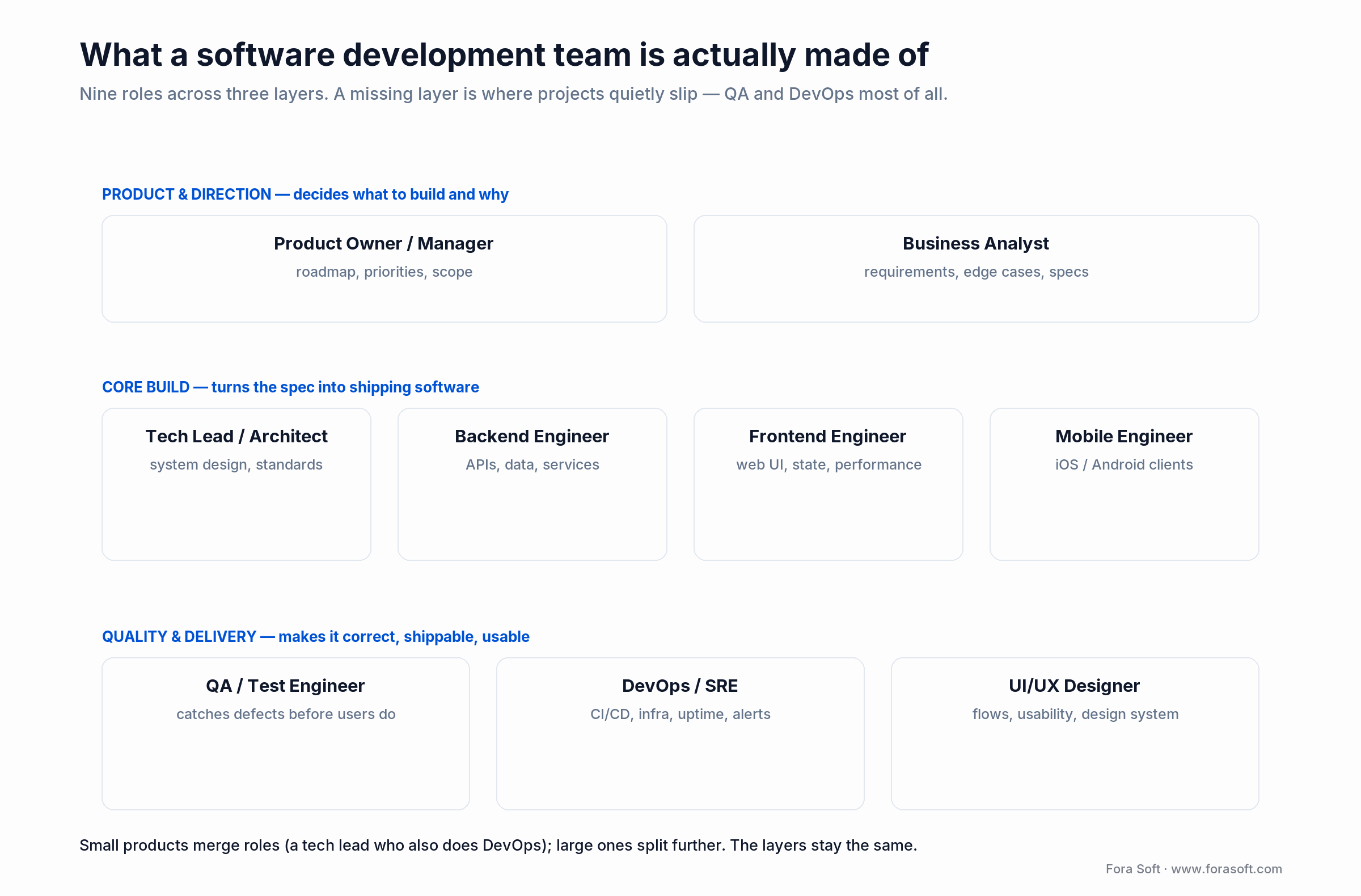
Task: Click the subtitle starting 'Nine roles across three layers'
Action: pos(514,94)
